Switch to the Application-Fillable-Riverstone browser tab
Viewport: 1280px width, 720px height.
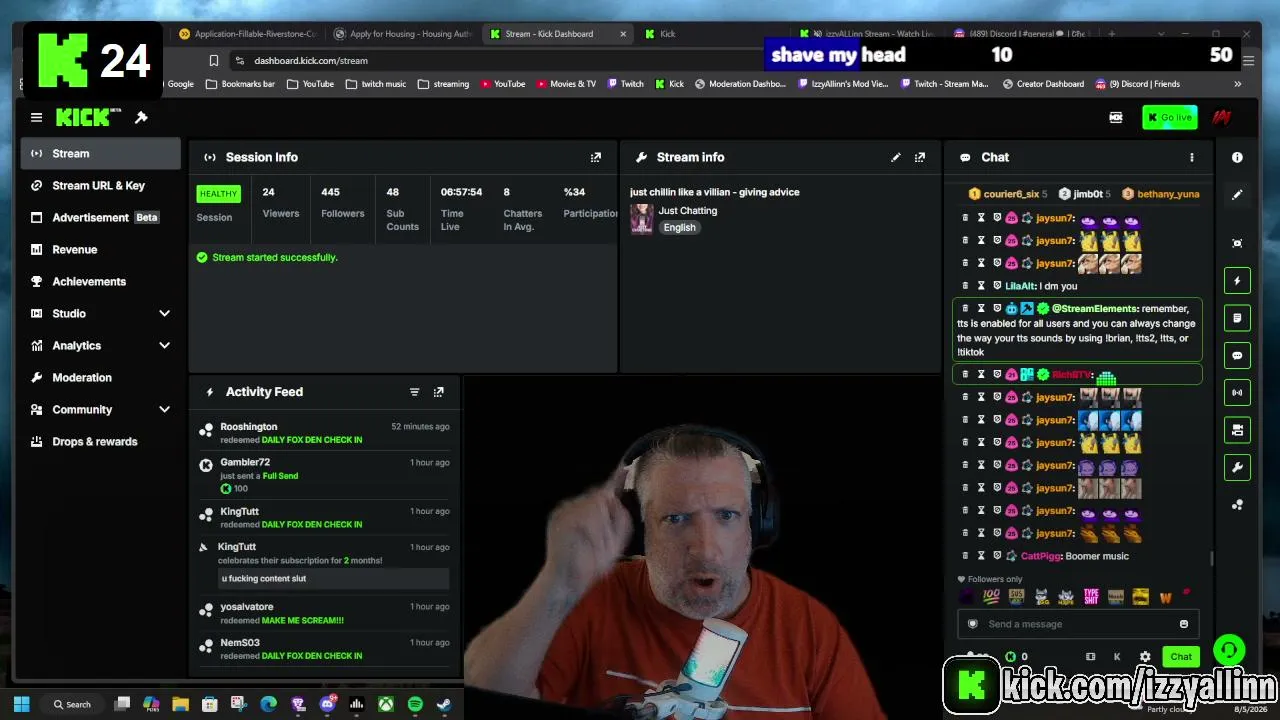(x=247, y=34)
